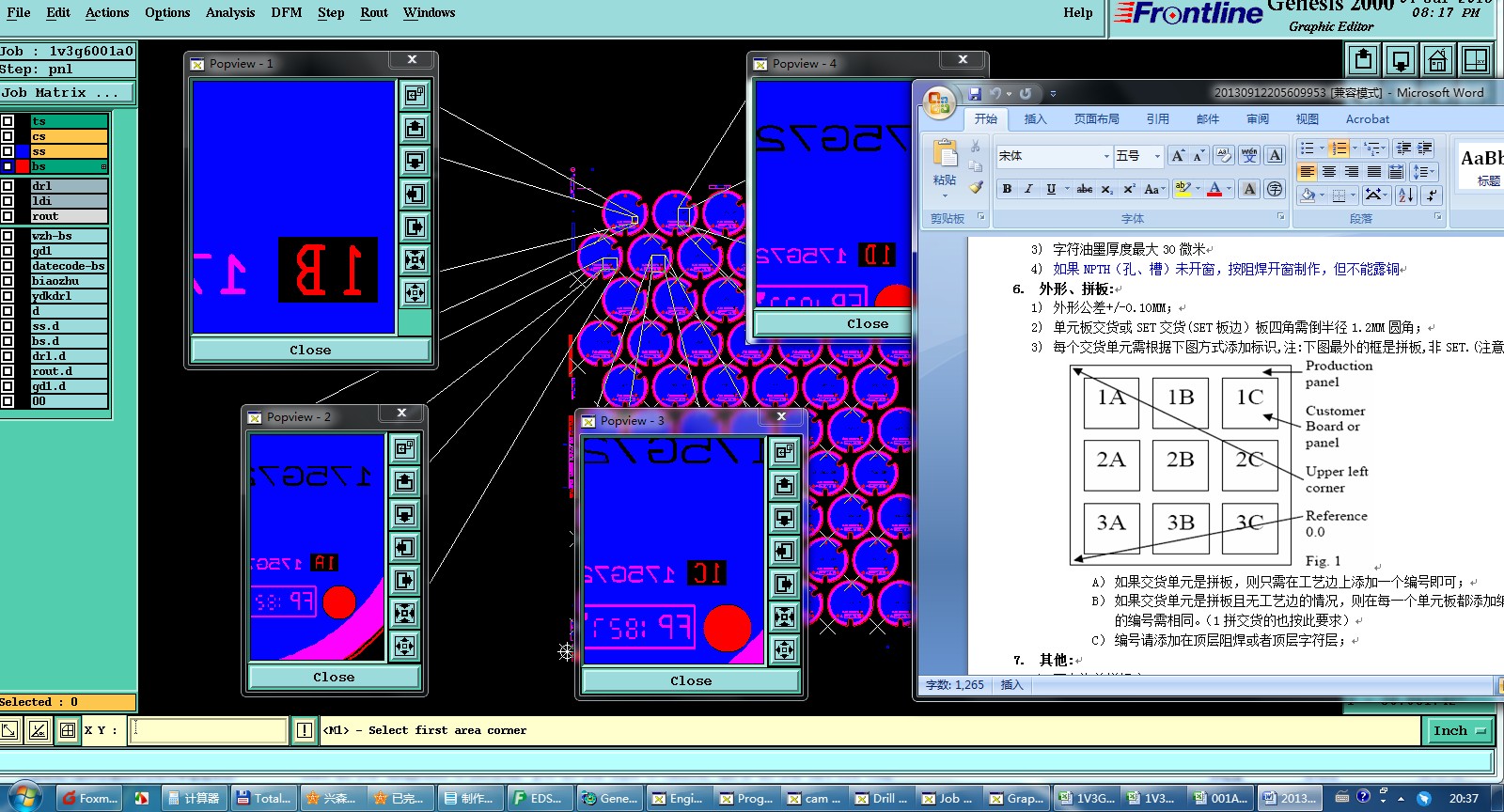The width and height of the screenshot is (1504, 812).
Task: Click the exclamation mark icon beside coordinate field
Action: (304, 729)
